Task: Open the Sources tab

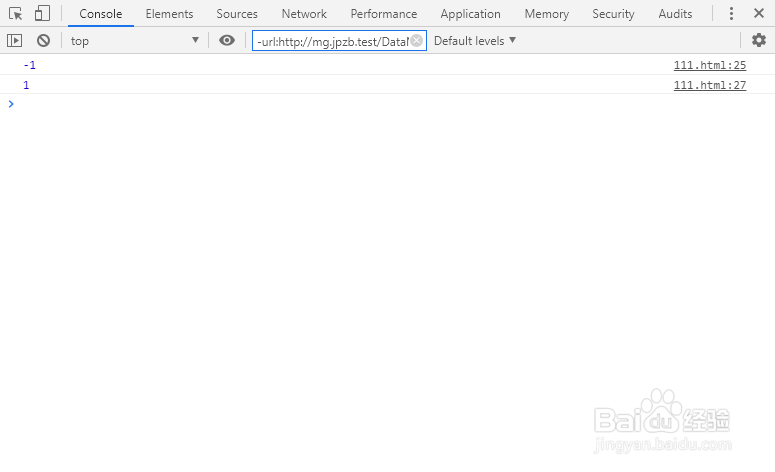Action: pyautogui.click(x=237, y=14)
